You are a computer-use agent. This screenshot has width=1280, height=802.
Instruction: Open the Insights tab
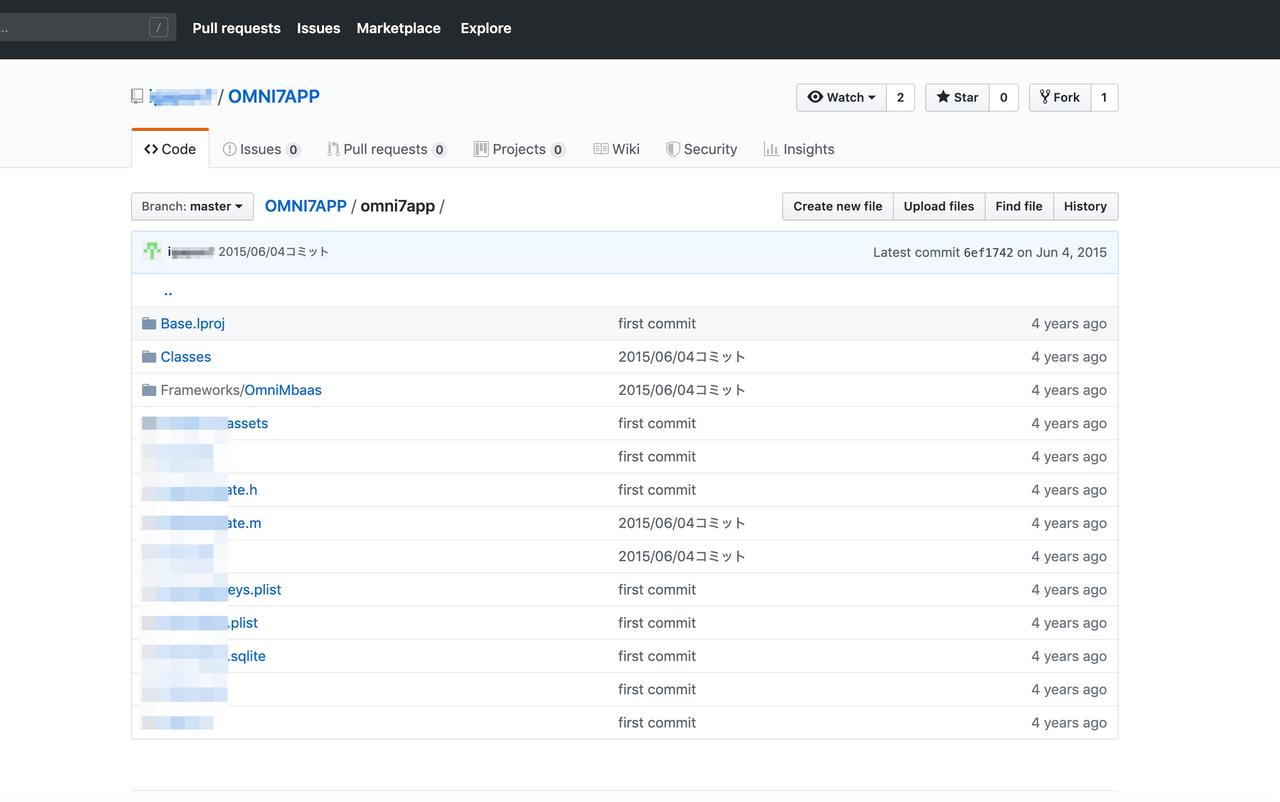(x=799, y=149)
